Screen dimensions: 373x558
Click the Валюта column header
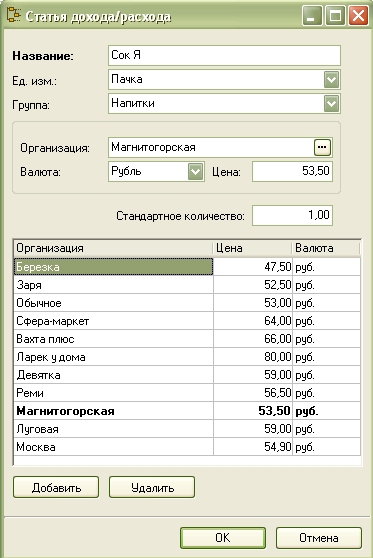click(326, 248)
